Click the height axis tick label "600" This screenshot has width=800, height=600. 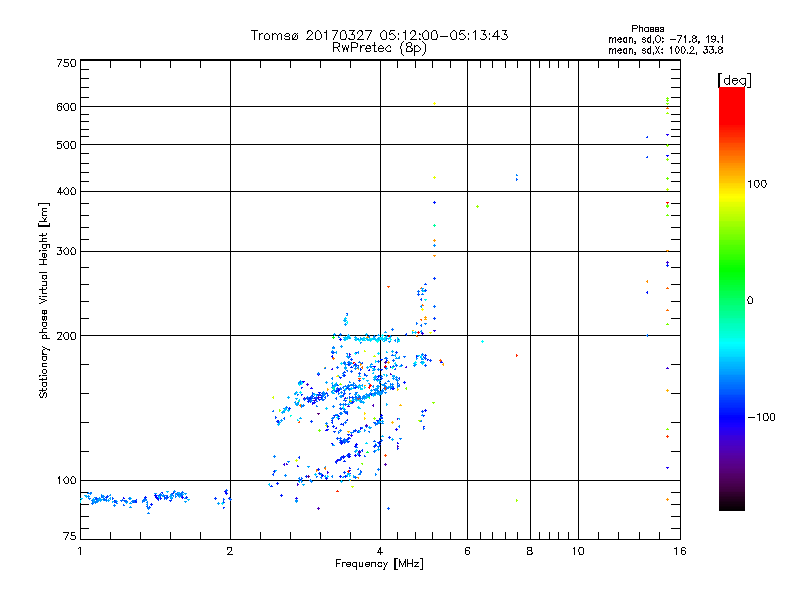(66, 107)
